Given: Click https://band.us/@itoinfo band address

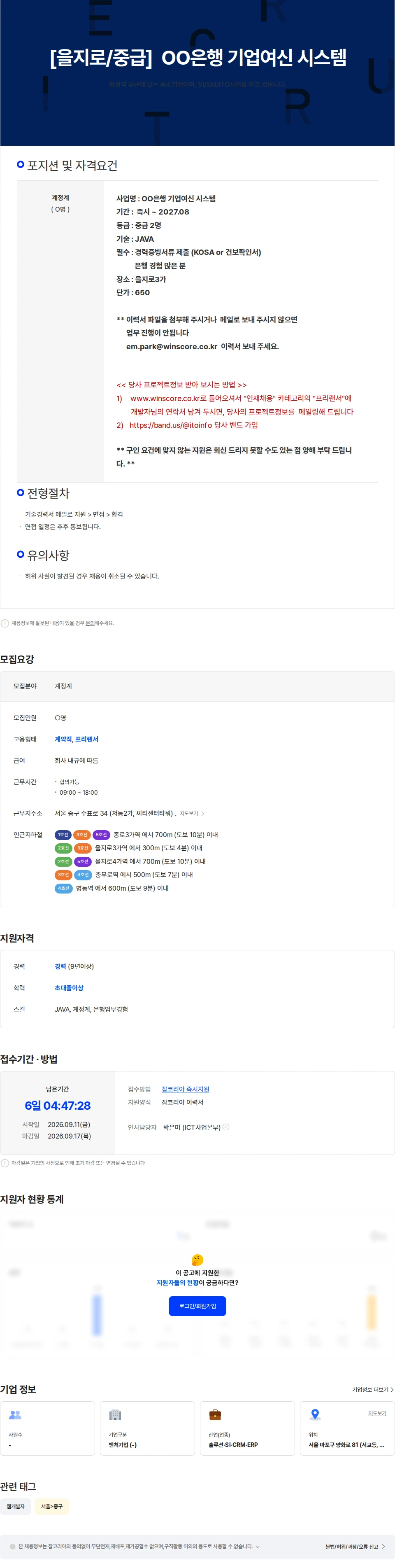Looking at the screenshot, I should click(170, 425).
